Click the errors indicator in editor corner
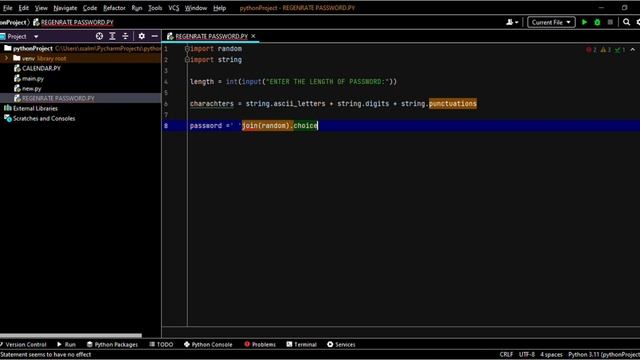Viewport: 640px width, 360px height. pyautogui.click(x=591, y=50)
